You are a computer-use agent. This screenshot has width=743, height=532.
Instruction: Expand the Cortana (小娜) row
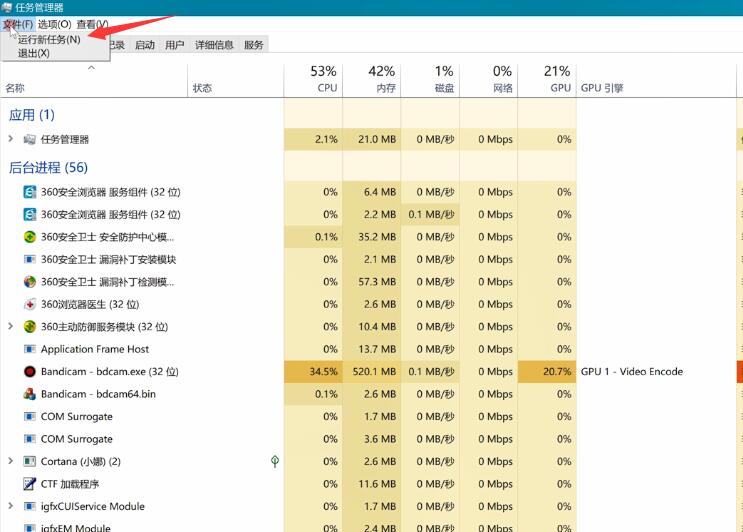point(10,460)
